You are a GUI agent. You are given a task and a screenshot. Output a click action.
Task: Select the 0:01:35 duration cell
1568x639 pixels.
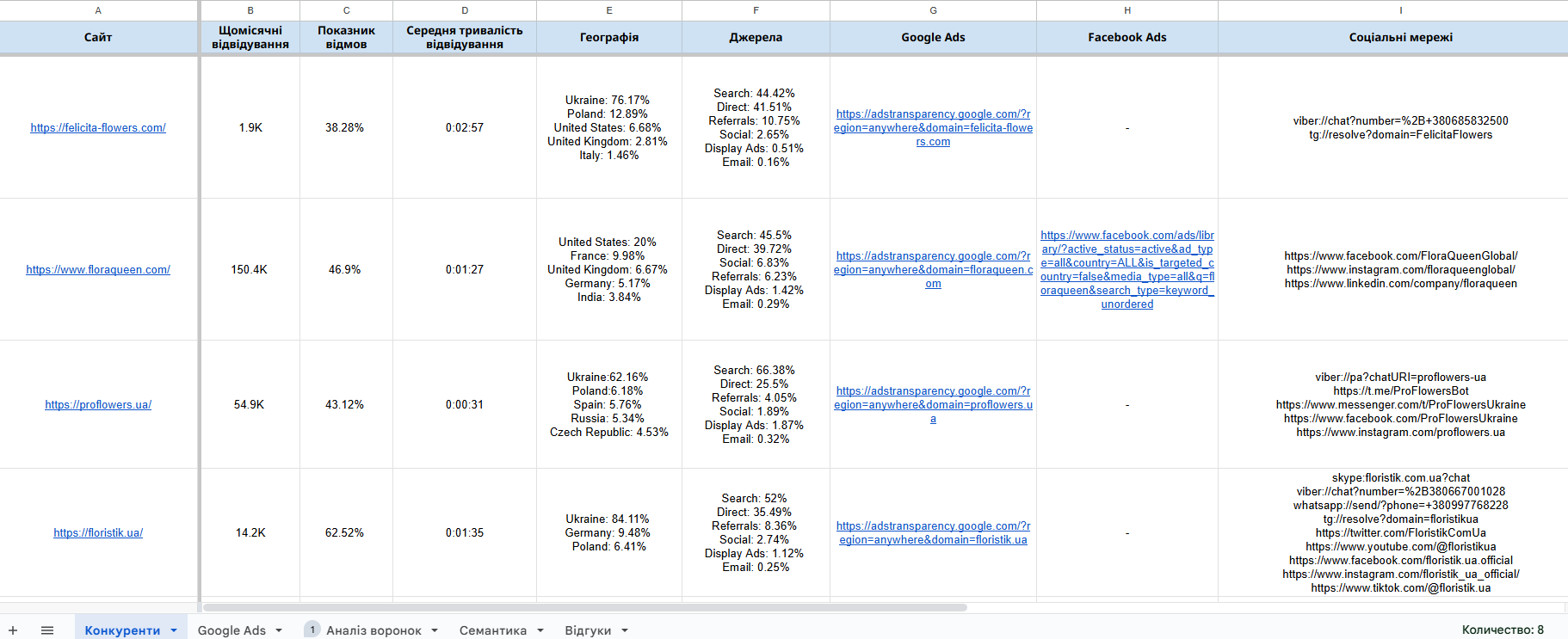pos(465,533)
